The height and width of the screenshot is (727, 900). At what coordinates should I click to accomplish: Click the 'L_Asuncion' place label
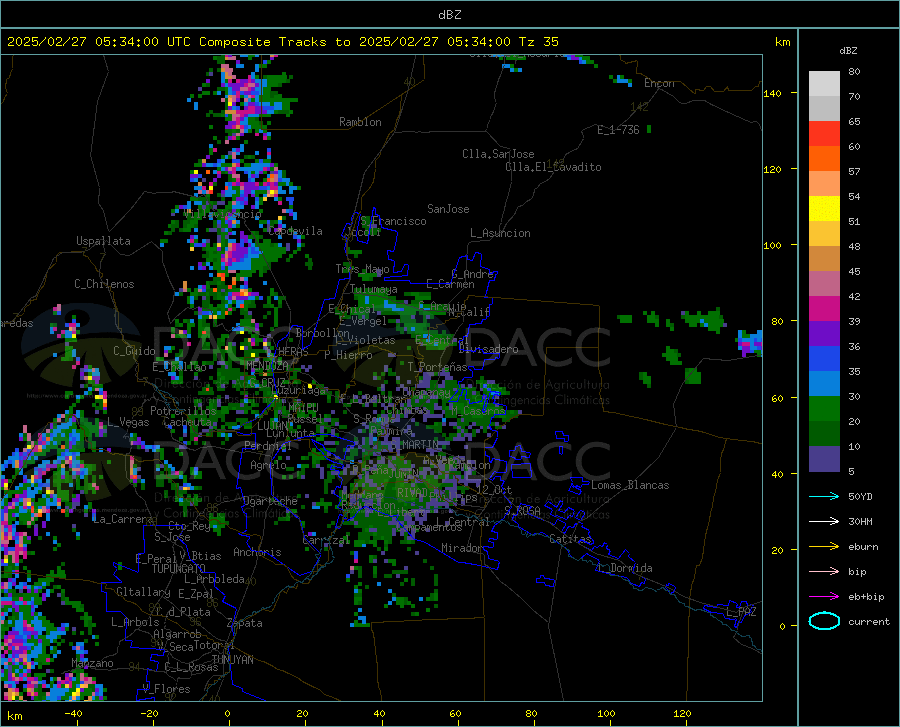[x=500, y=233]
